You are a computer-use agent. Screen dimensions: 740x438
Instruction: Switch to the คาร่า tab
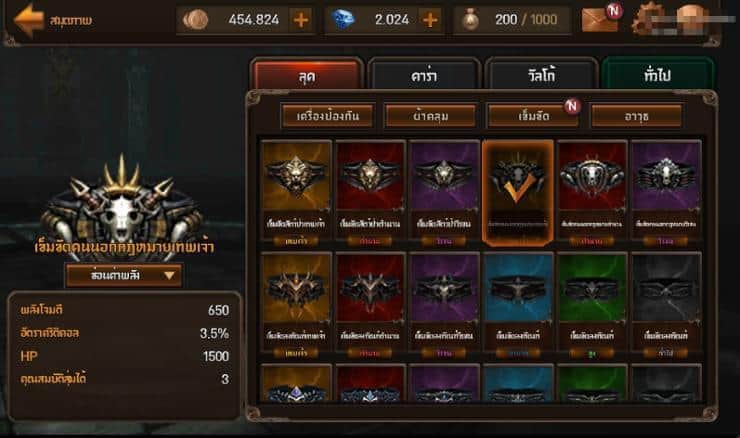(424, 74)
